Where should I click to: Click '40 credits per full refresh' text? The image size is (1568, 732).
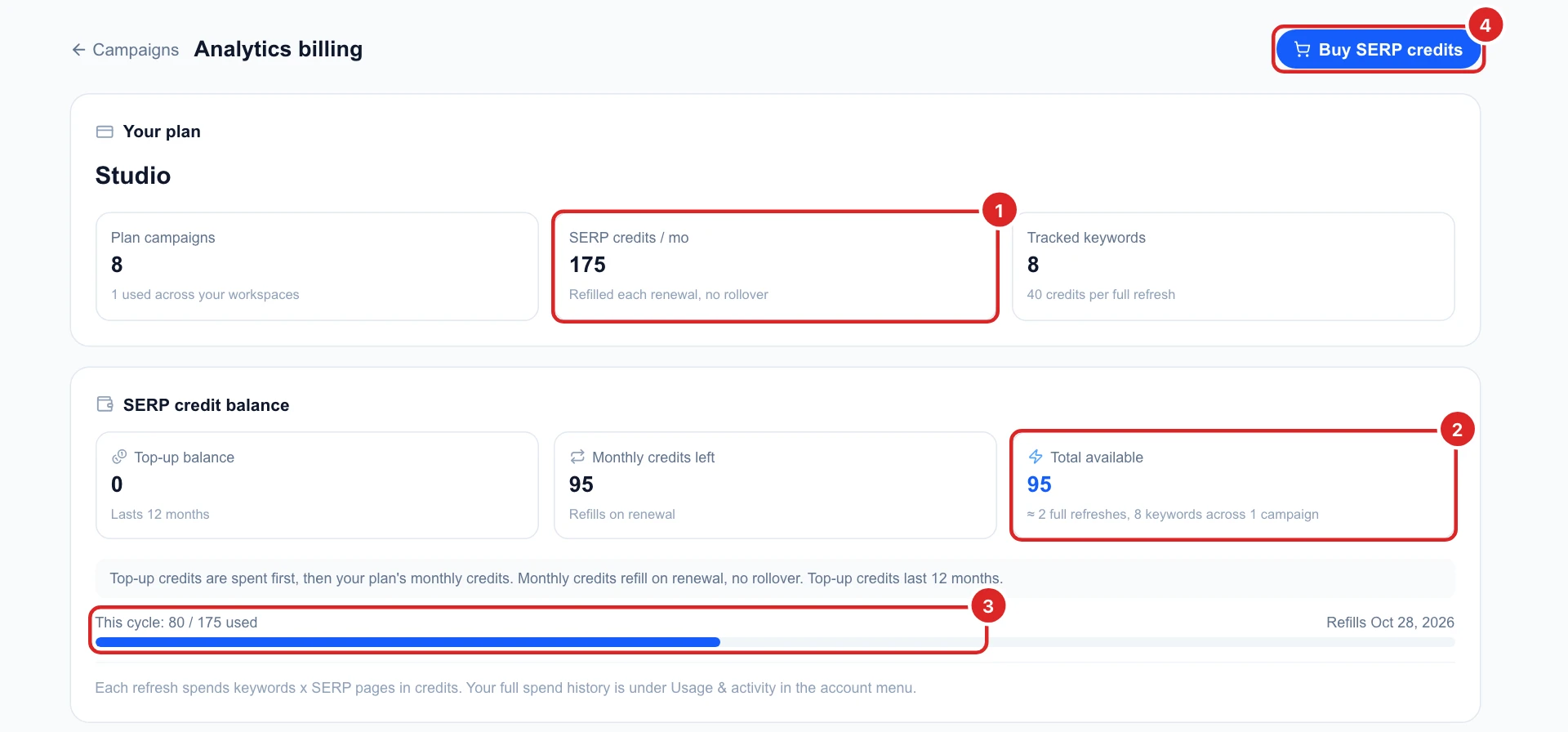point(1101,294)
